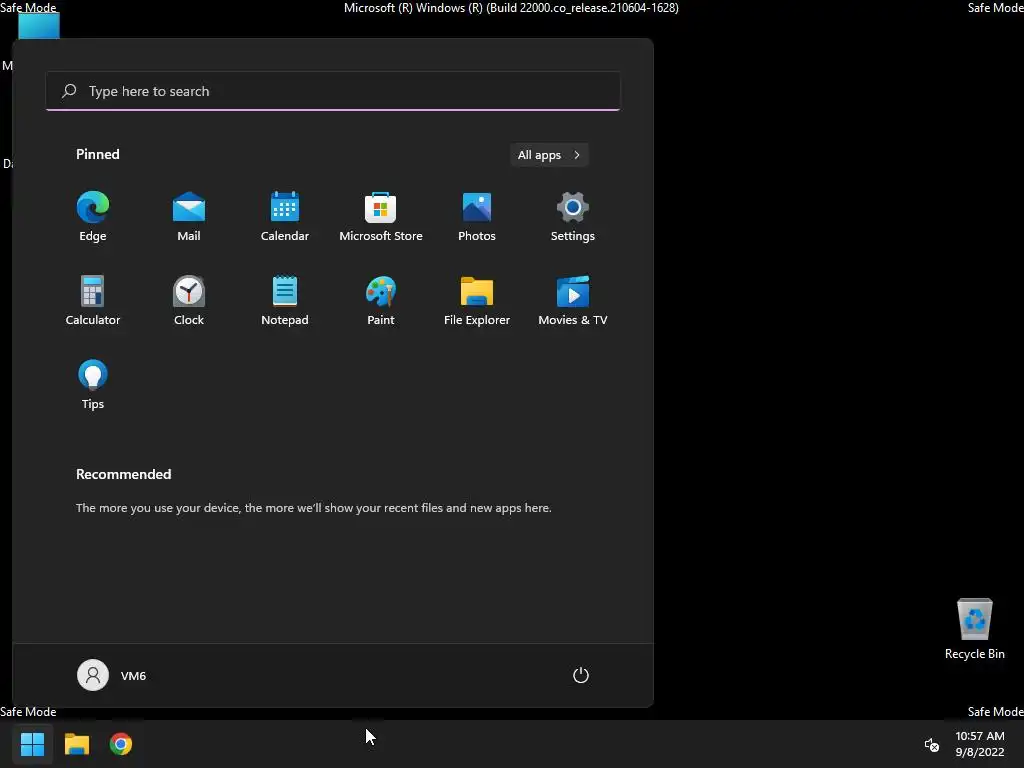Click the VM6 user account avatar
This screenshot has width=1024, height=768.
[x=93, y=675]
